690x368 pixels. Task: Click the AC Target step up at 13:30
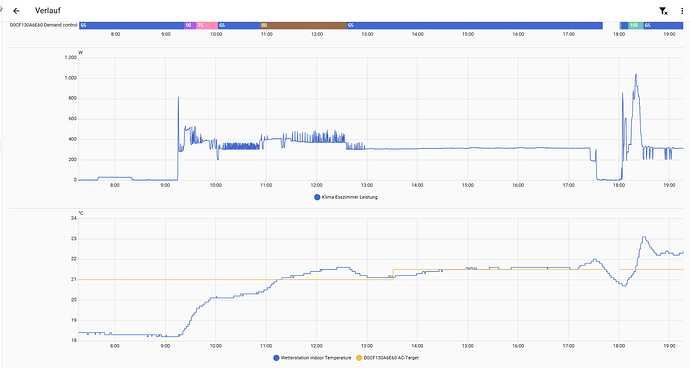pos(393,274)
